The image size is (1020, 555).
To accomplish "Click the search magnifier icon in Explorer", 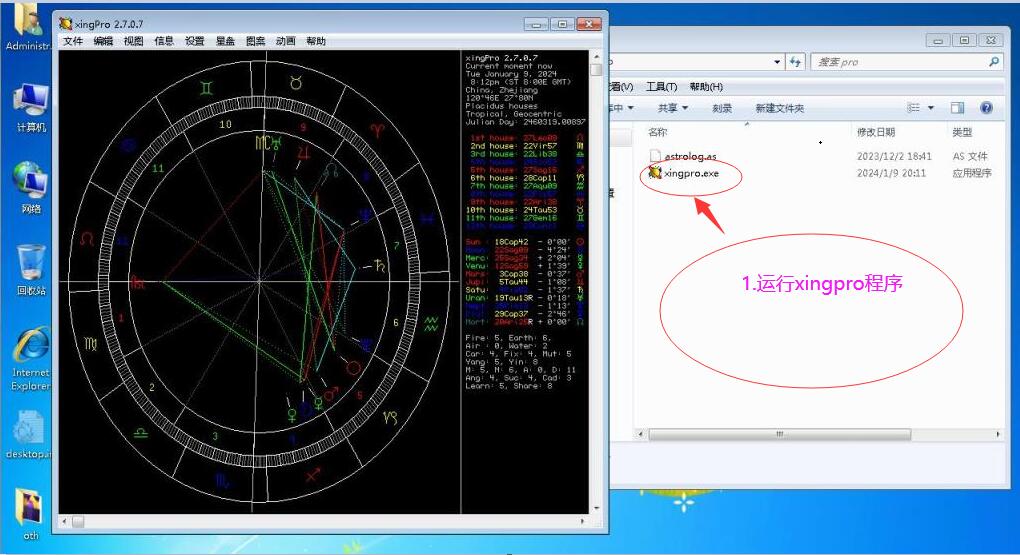I will coord(993,62).
